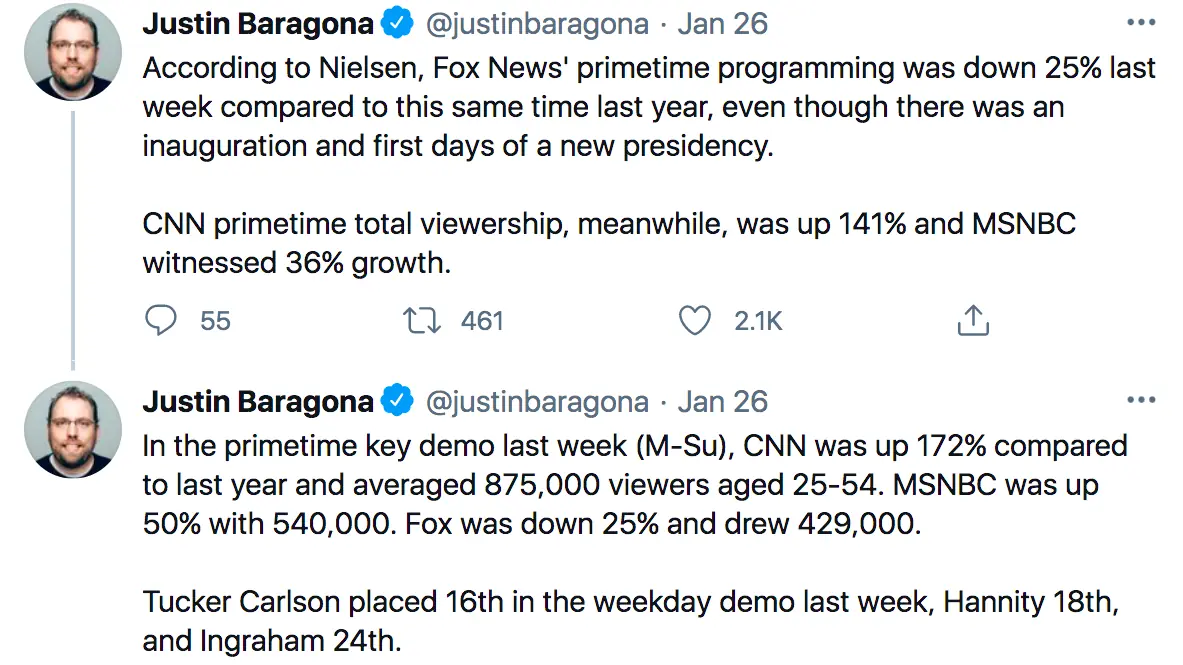Open the tweet about primetime key demo
This screenshot has width=1183, height=665.
(x=634, y=484)
